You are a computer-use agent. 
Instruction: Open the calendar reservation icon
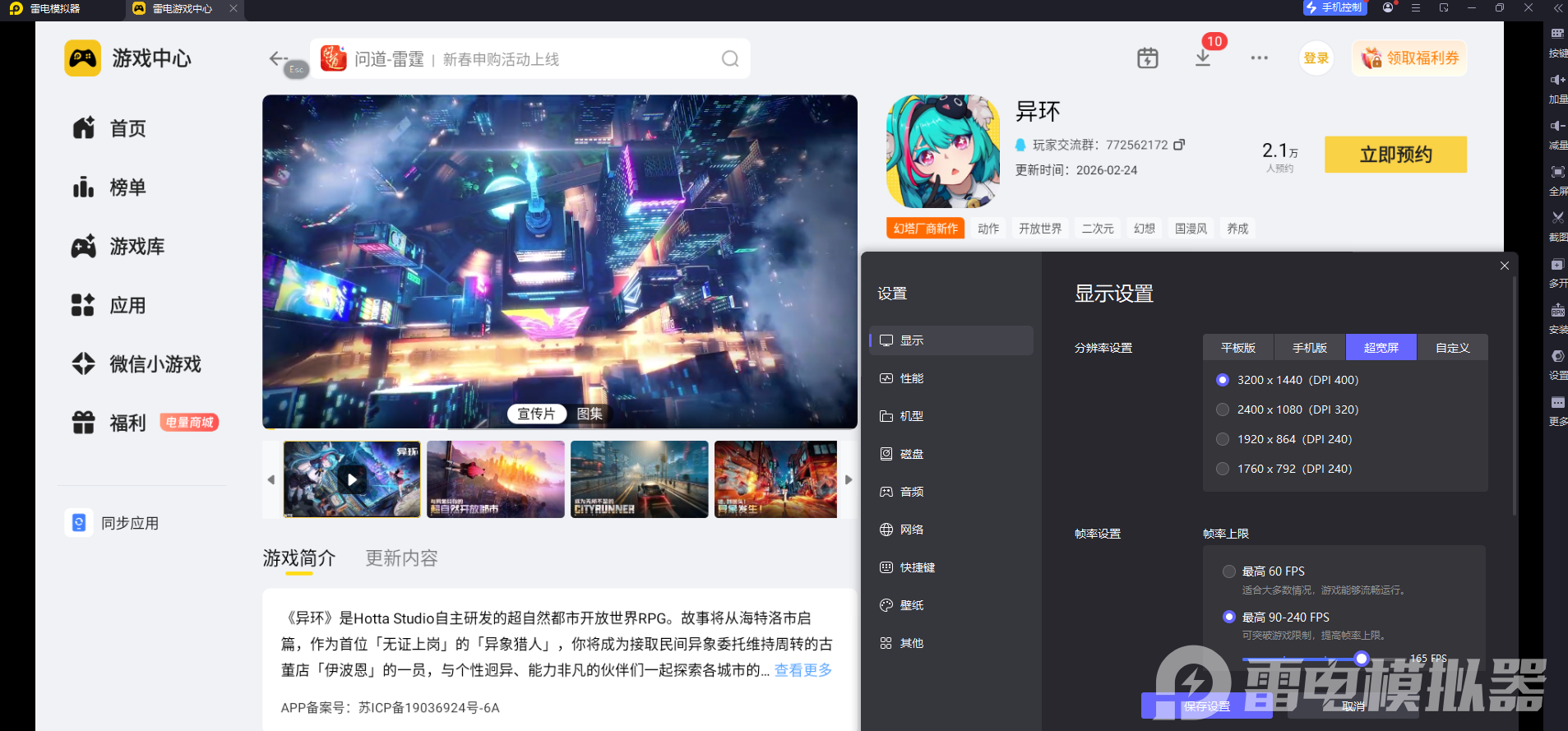tap(1148, 58)
